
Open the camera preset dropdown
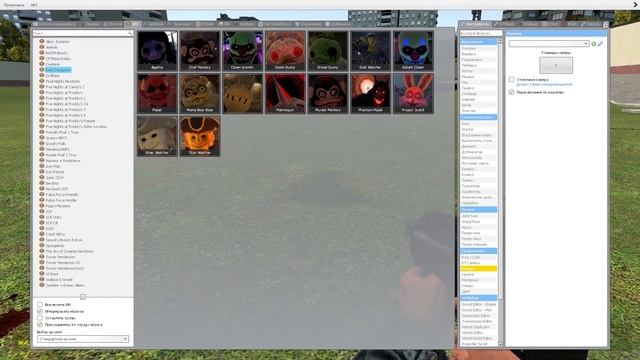pyautogui.click(x=549, y=44)
